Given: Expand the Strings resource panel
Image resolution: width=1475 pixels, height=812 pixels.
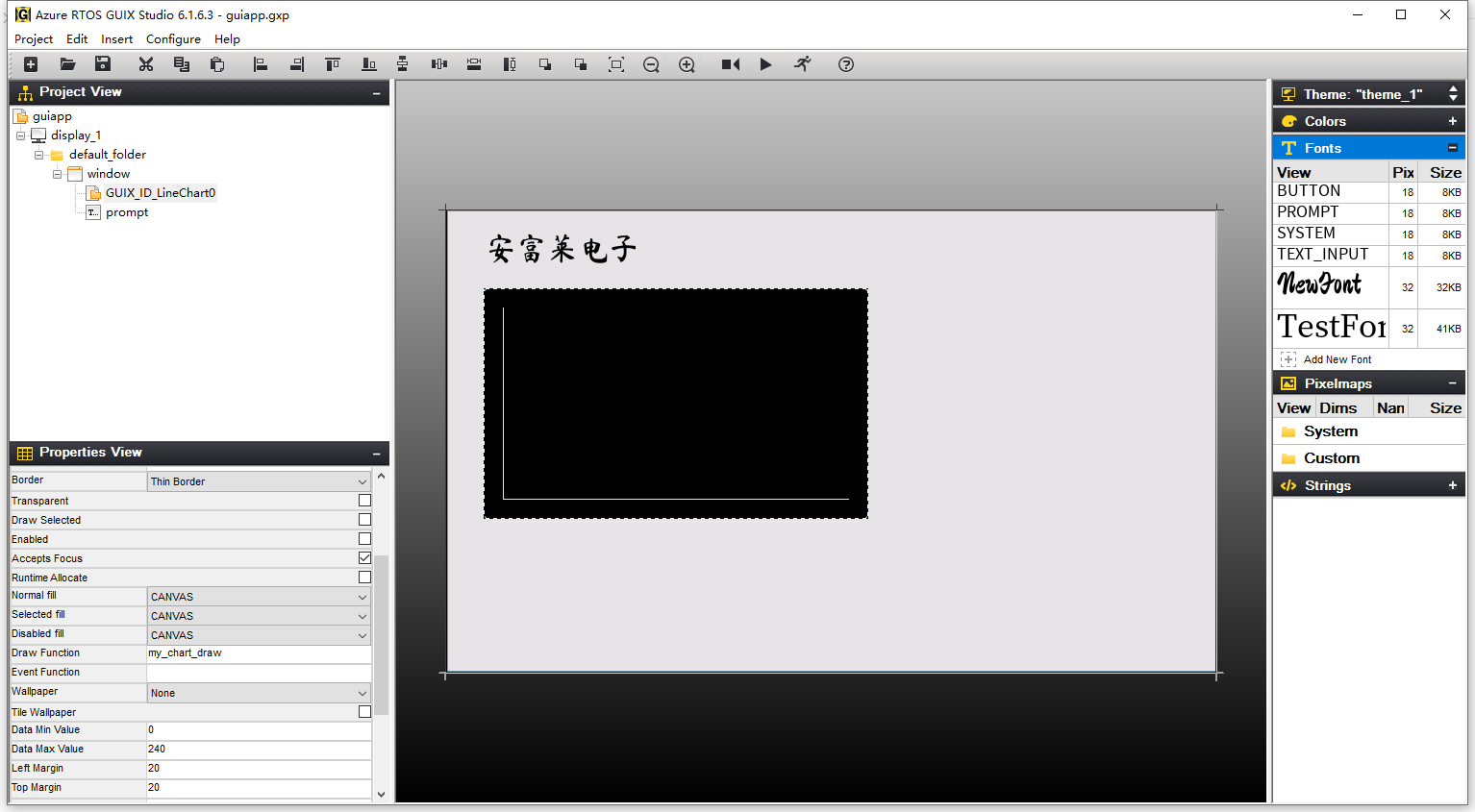Looking at the screenshot, I should pyautogui.click(x=1452, y=485).
